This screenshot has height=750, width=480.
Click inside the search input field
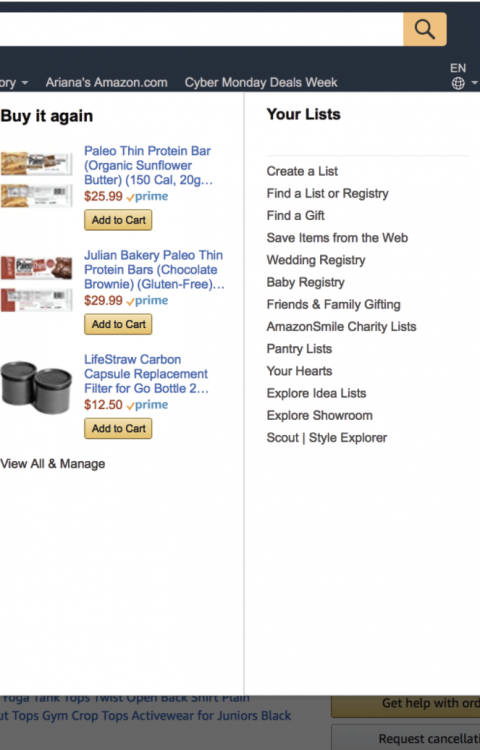click(201, 29)
